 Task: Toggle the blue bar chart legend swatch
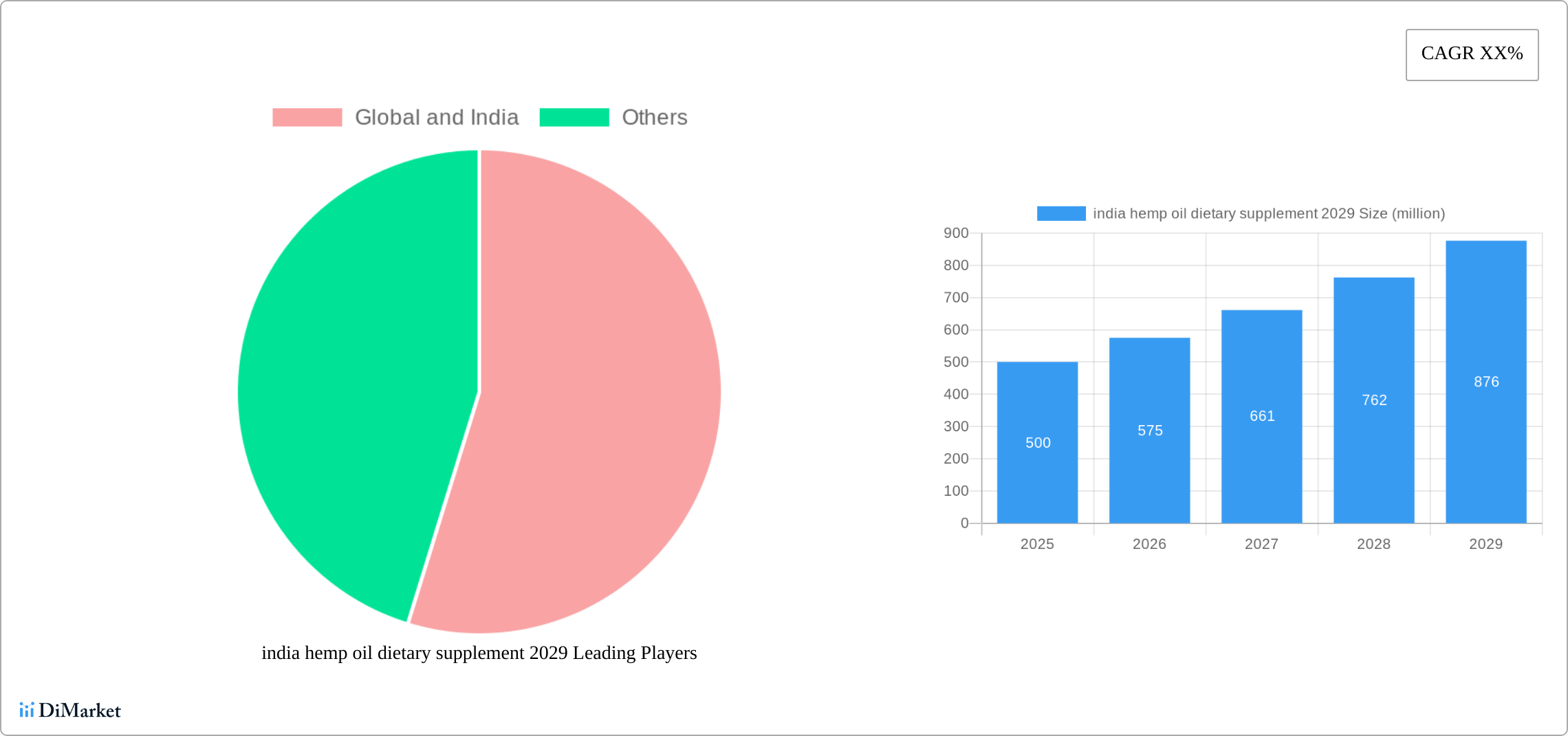click(1061, 214)
